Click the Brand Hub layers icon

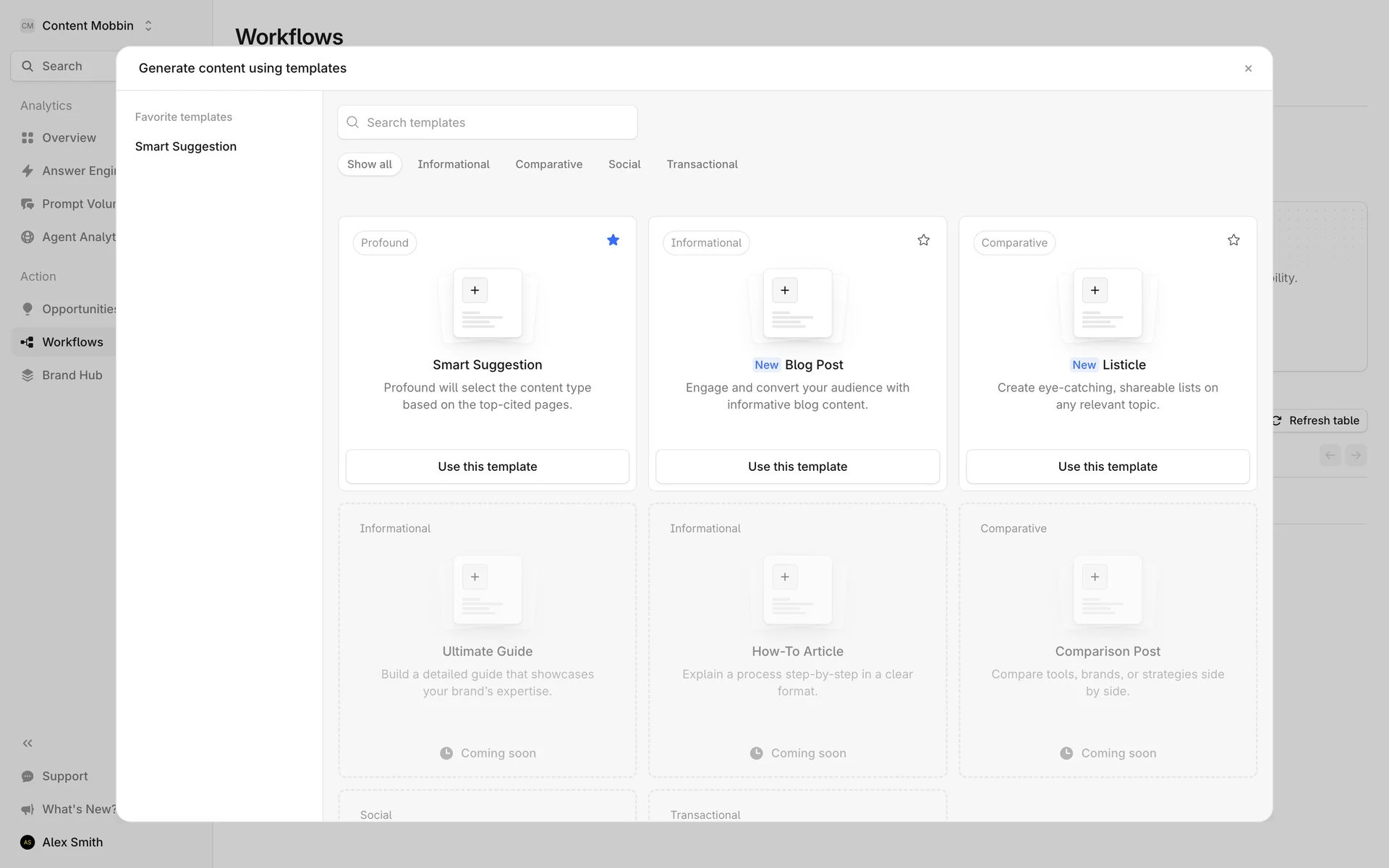pos(27,375)
